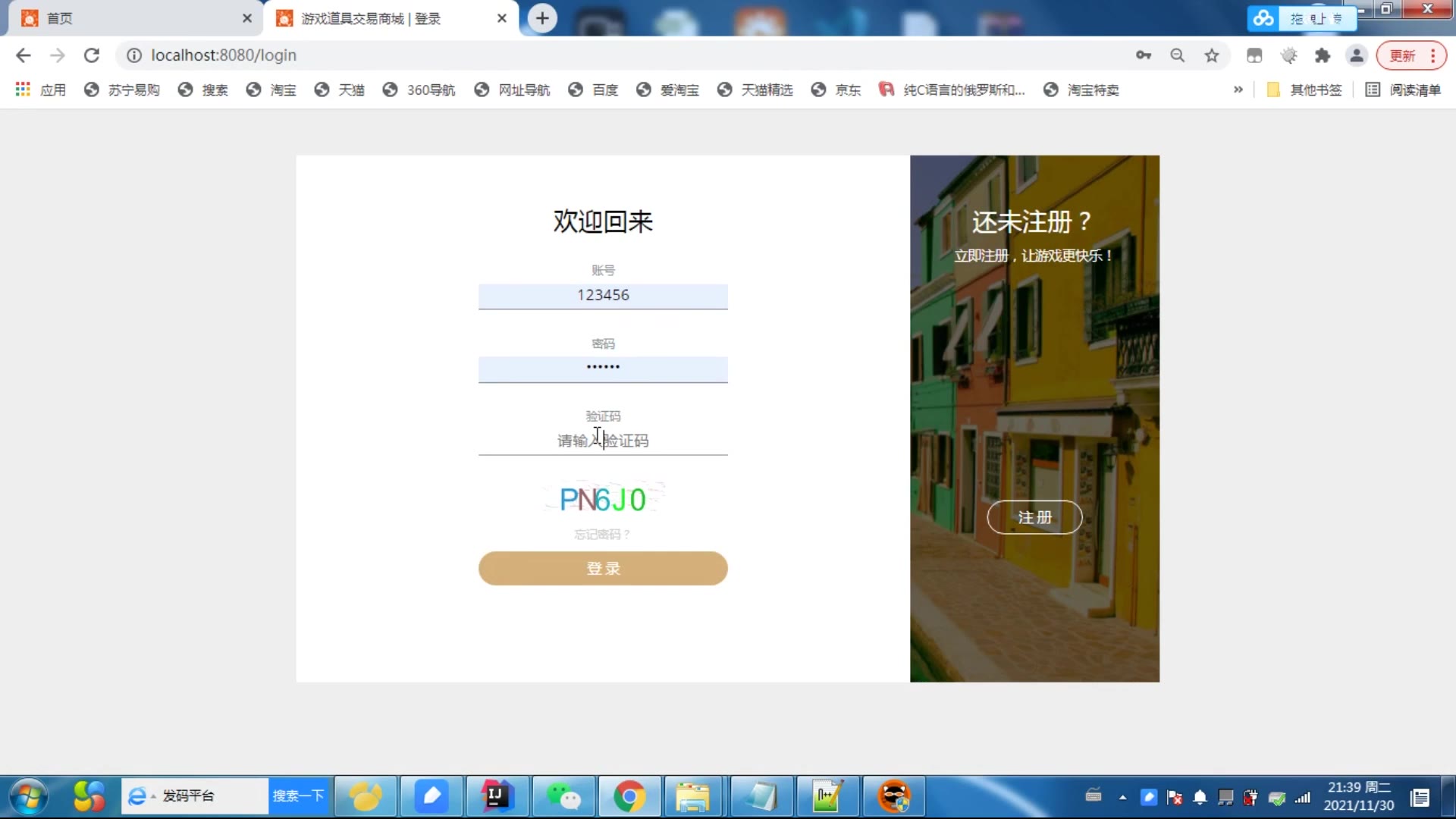Open the extensions puzzle icon
Image resolution: width=1456 pixels, height=819 pixels.
pyautogui.click(x=1323, y=55)
